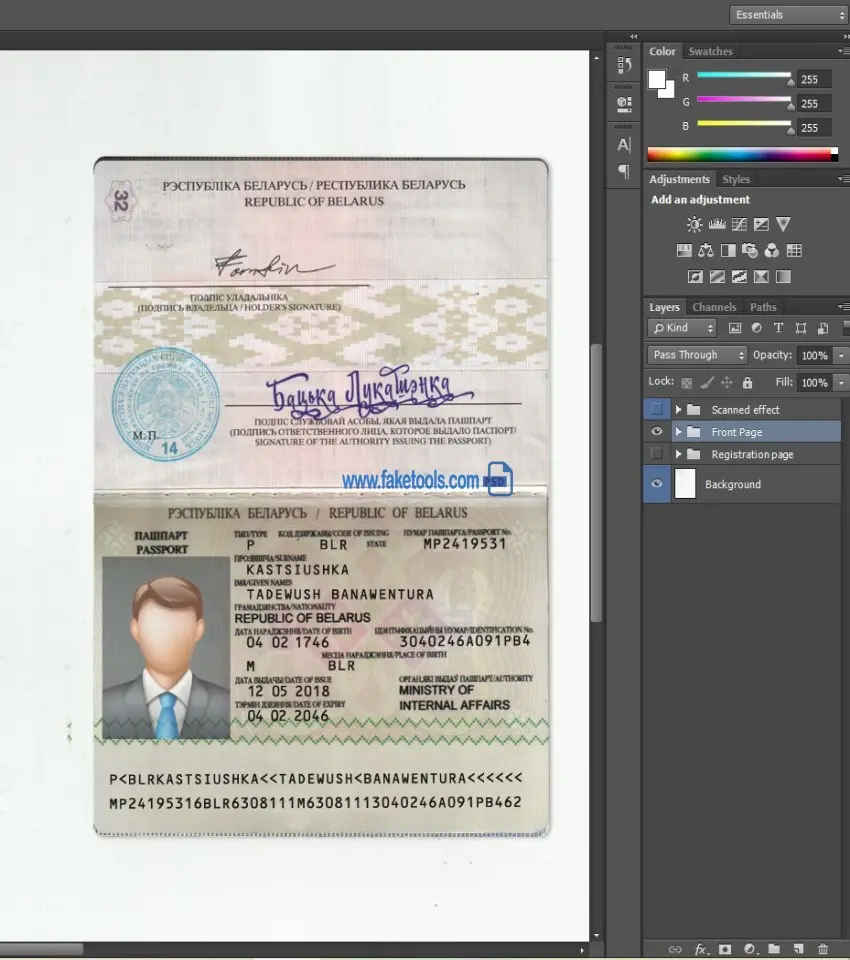Open the History panel icon
Viewport: 850px width, 960px height.
[x=624, y=66]
